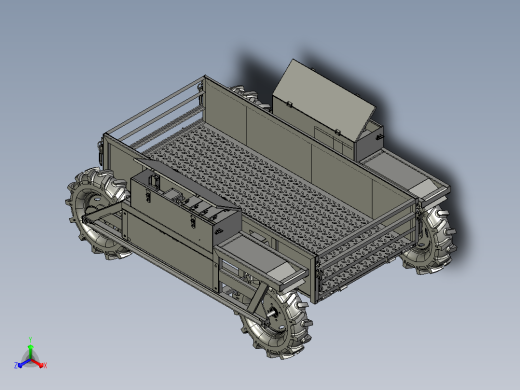Click the red X axis on the triad
The height and width of the screenshot is (390, 520).
coord(39,363)
